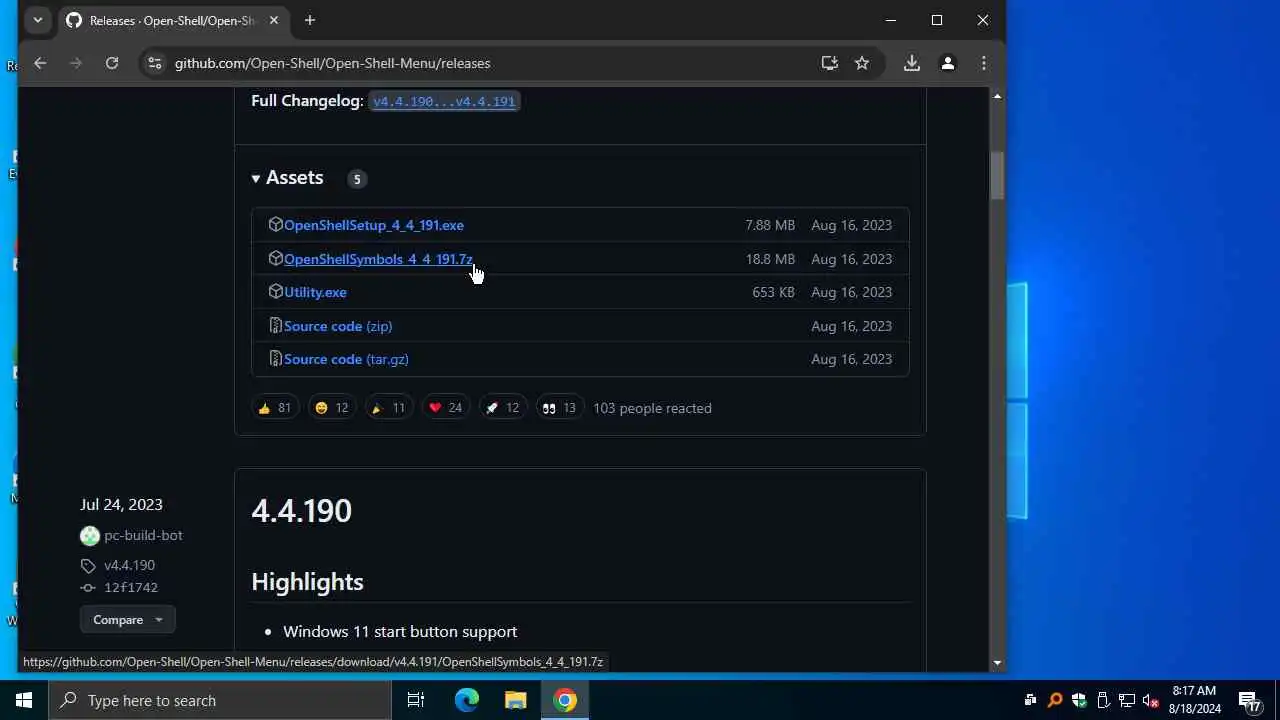Download Utility.exe
Screen dimensions: 1280x720
[315, 292]
